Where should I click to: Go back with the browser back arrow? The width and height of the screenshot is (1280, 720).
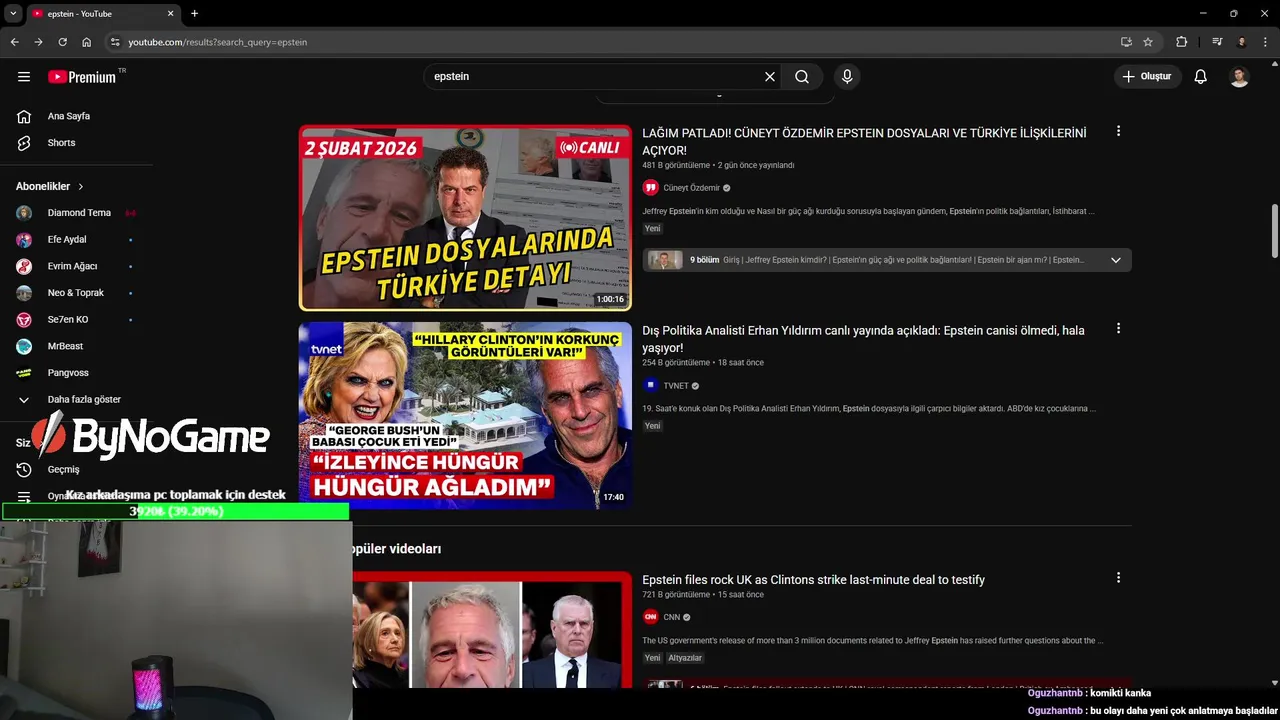click(x=14, y=42)
